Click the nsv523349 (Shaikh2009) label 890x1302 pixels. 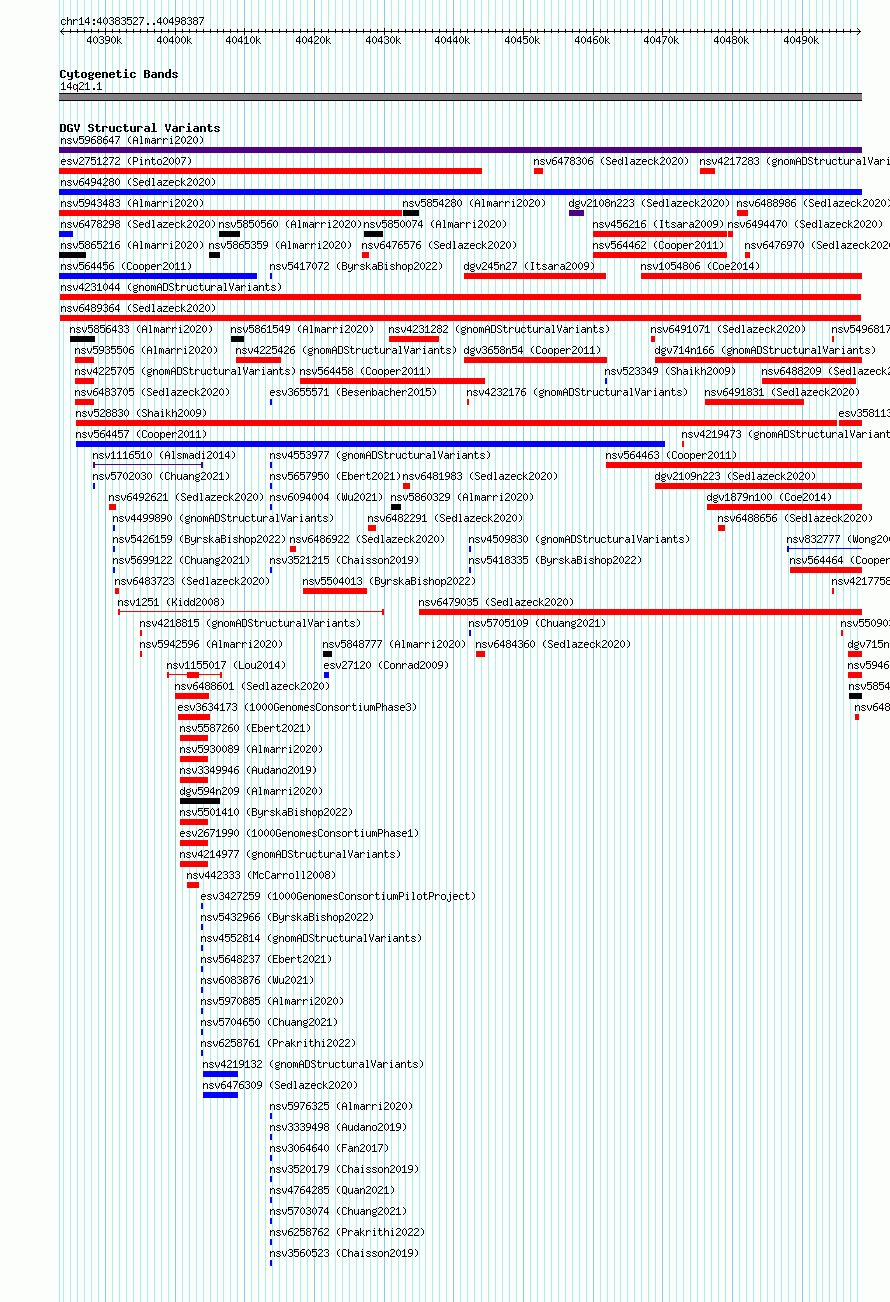click(x=670, y=371)
